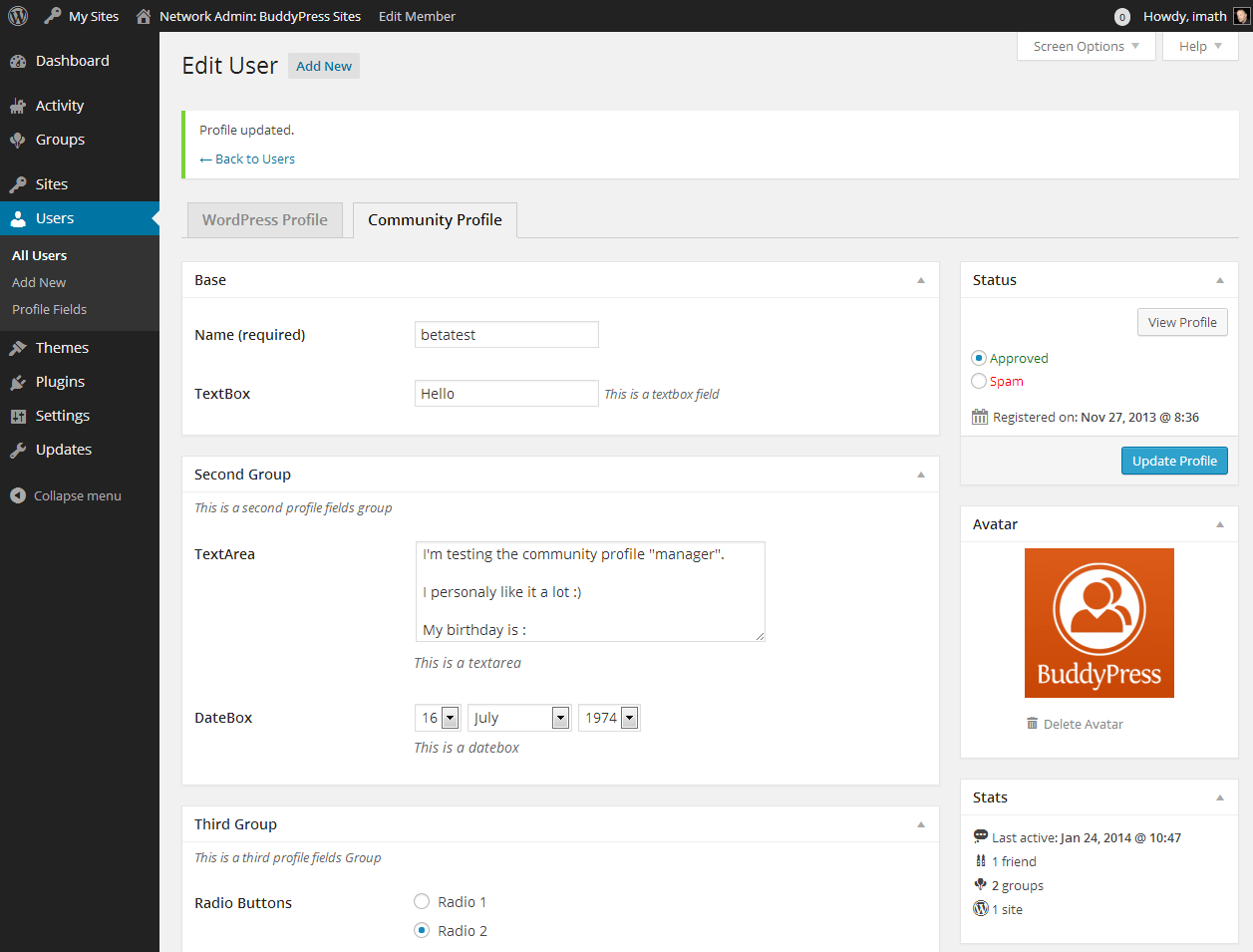Click the BuddyPress avatar image
Image resolution: width=1253 pixels, height=952 pixels.
click(1098, 623)
